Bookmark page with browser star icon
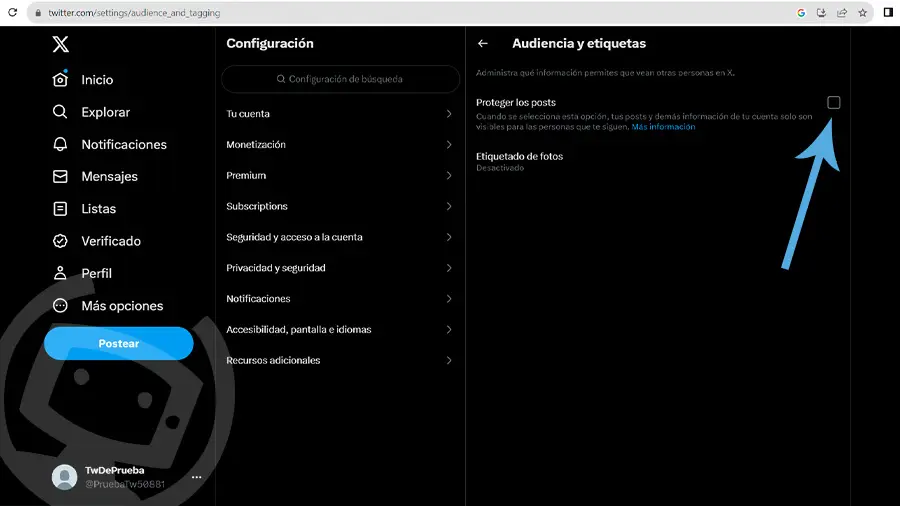 [x=862, y=13]
